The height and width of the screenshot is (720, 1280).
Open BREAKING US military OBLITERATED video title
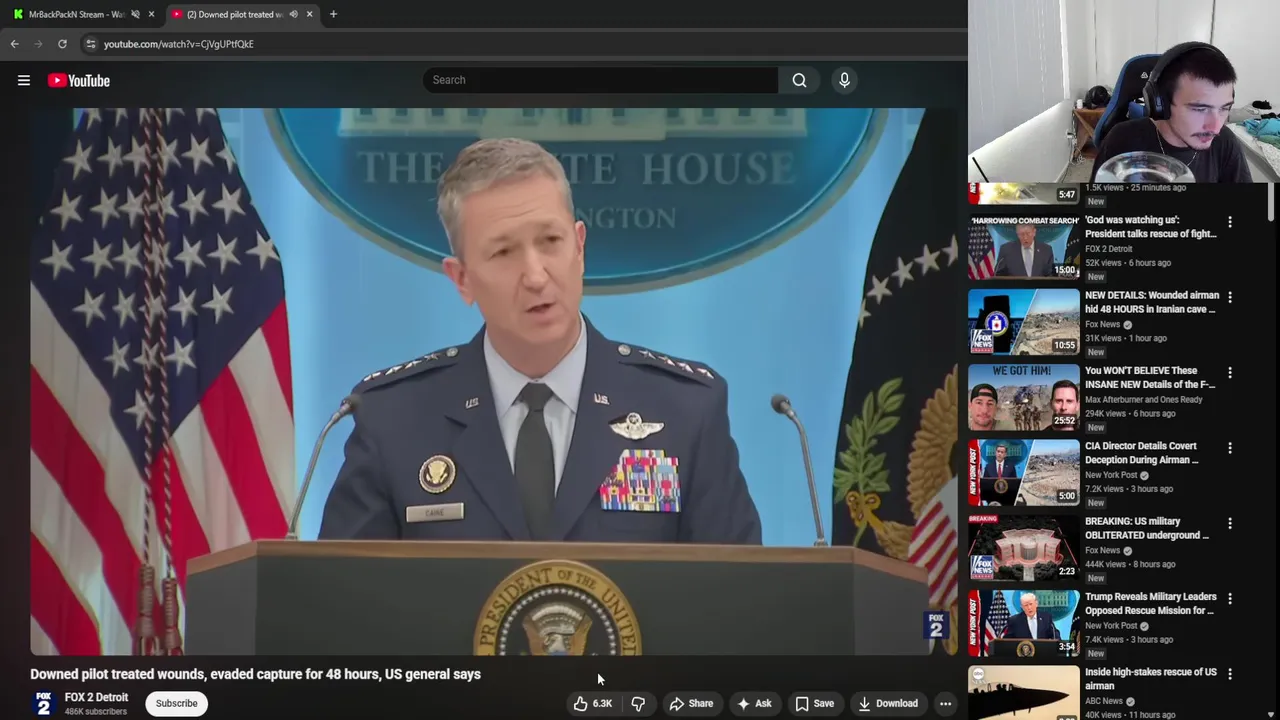1147,529
